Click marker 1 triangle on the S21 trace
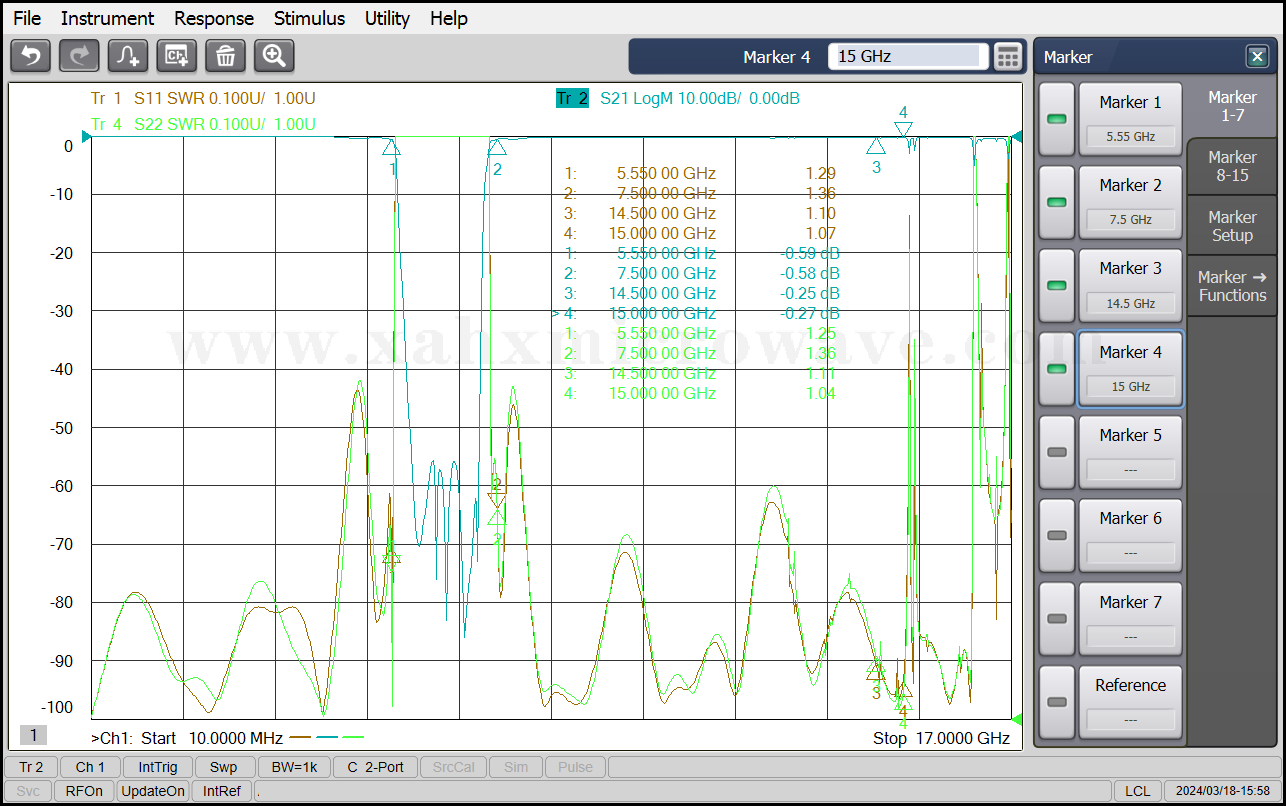The width and height of the screenshot is (1286, 806). (391, 147)
